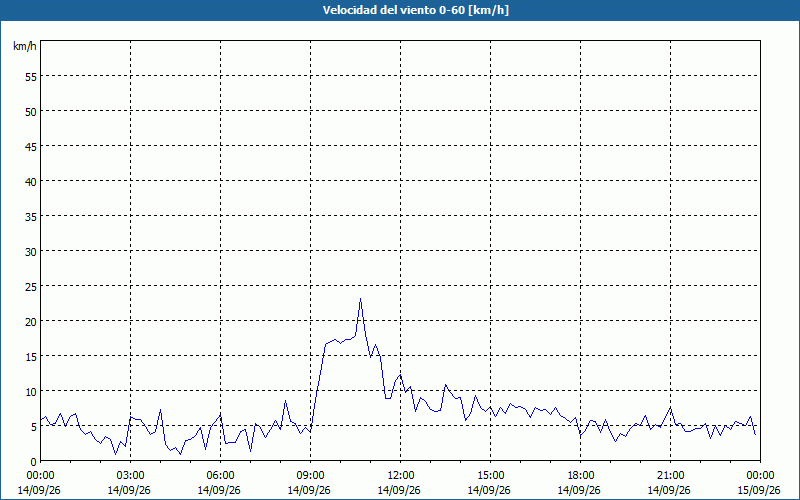Select the 10 value on y-axis
The width and height of the screenshot is (800, 500).
tap(31, 392)
